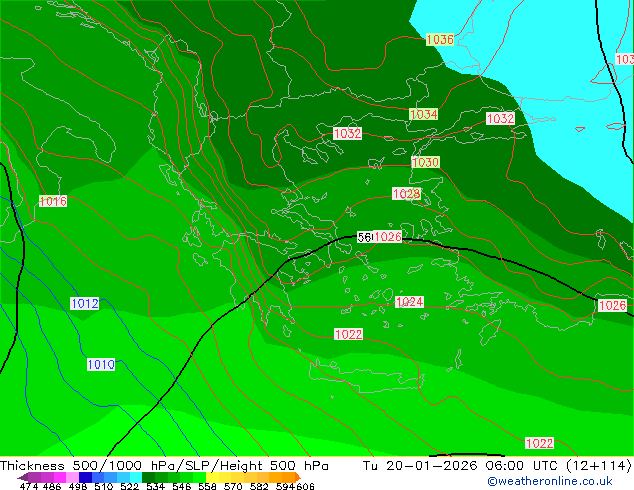The height and width of the screenshot is (490, 634).
Task: Click the legend value 522
Action: tap(129, 486)
